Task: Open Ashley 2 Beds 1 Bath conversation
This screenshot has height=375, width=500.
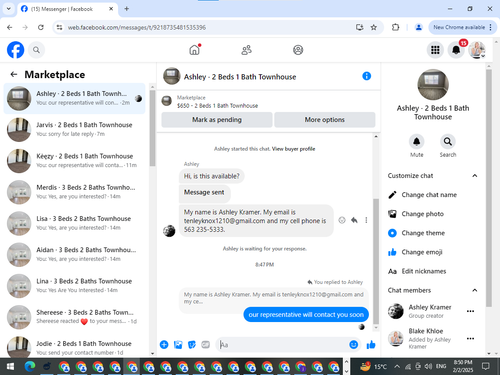Action: click(75, 98)
